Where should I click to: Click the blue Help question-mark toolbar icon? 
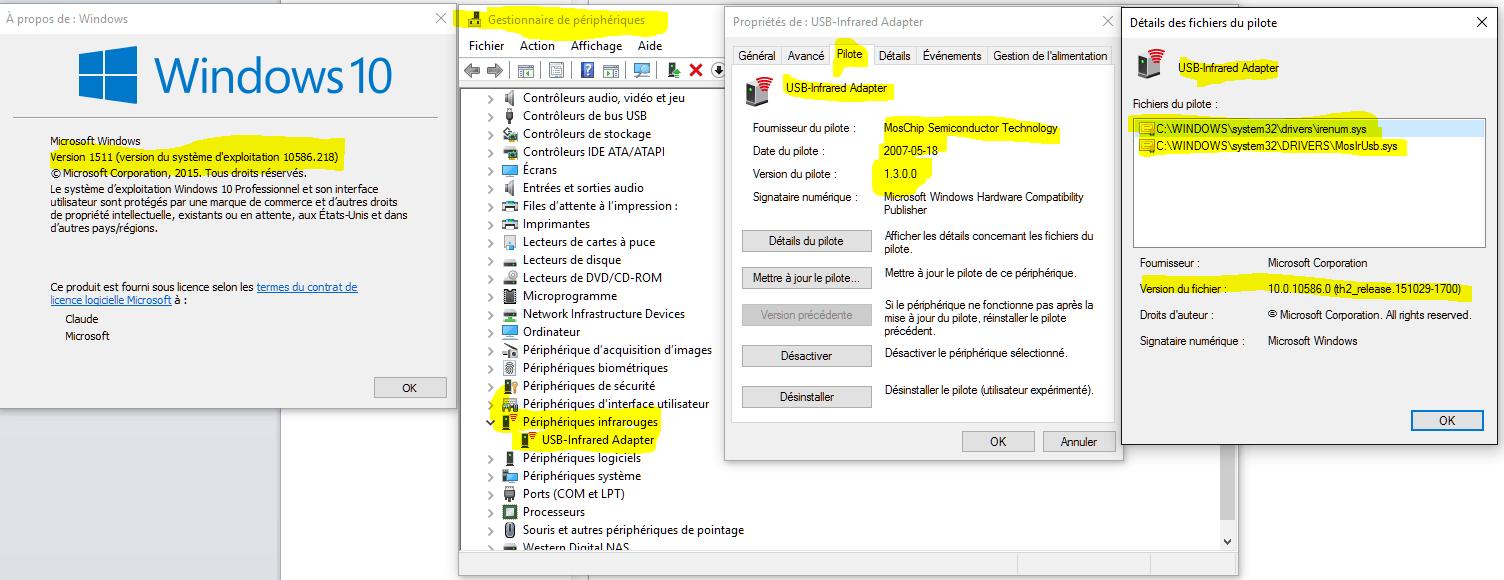[588, 70]
